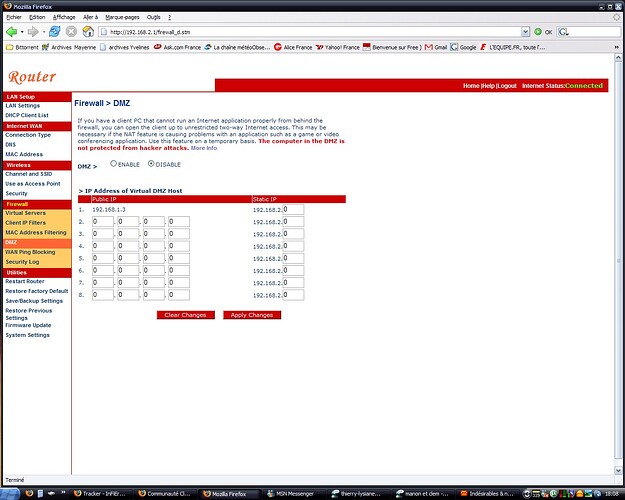The width and height of the screenshot is (625, 500).
Task: Open the Bittorrent bookmark
Action: coord(26,46)
